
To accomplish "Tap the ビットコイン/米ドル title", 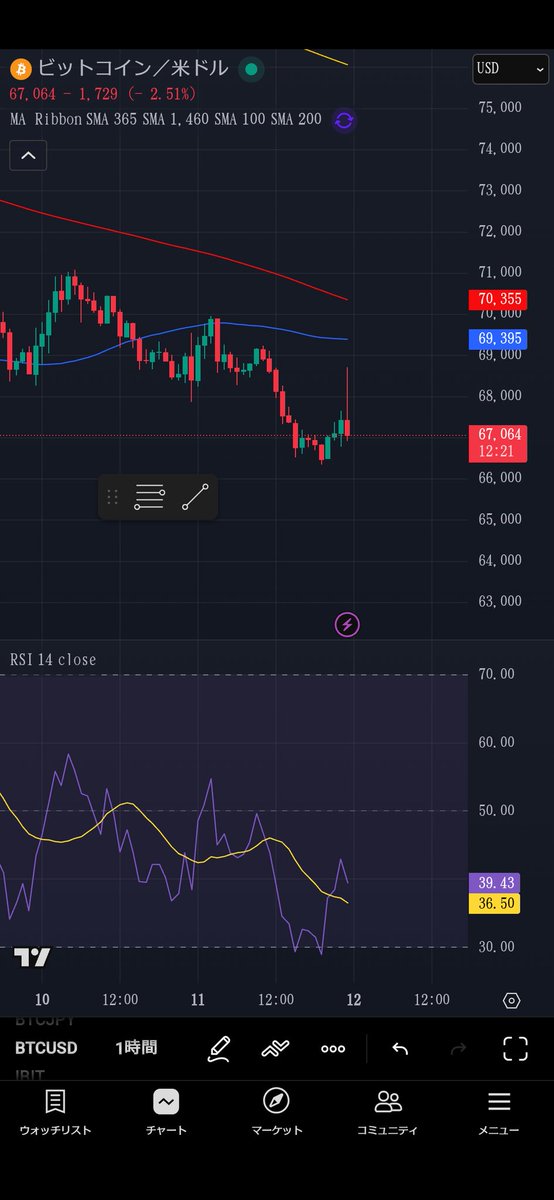I will click(133, 69).
